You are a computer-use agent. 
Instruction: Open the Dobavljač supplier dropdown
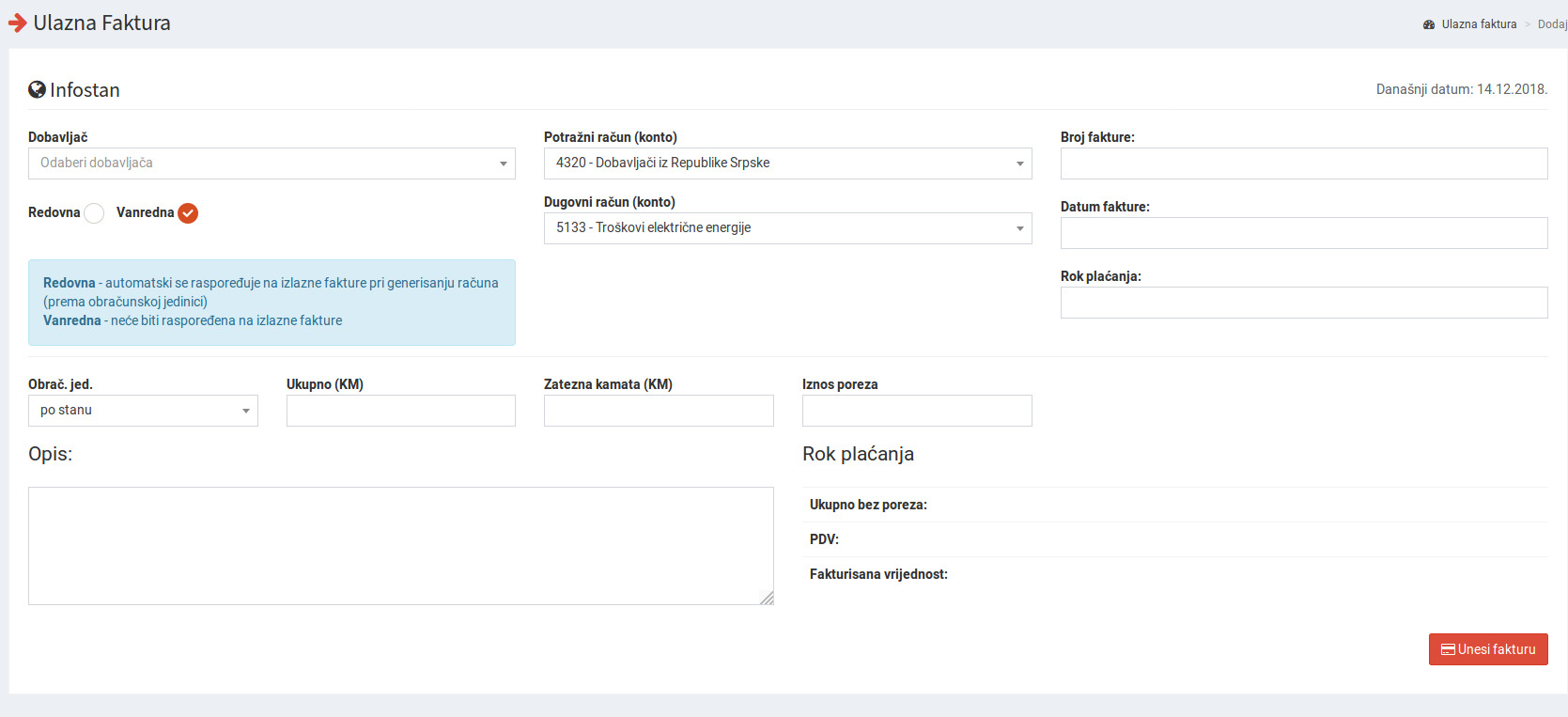(x=272, y=164)
